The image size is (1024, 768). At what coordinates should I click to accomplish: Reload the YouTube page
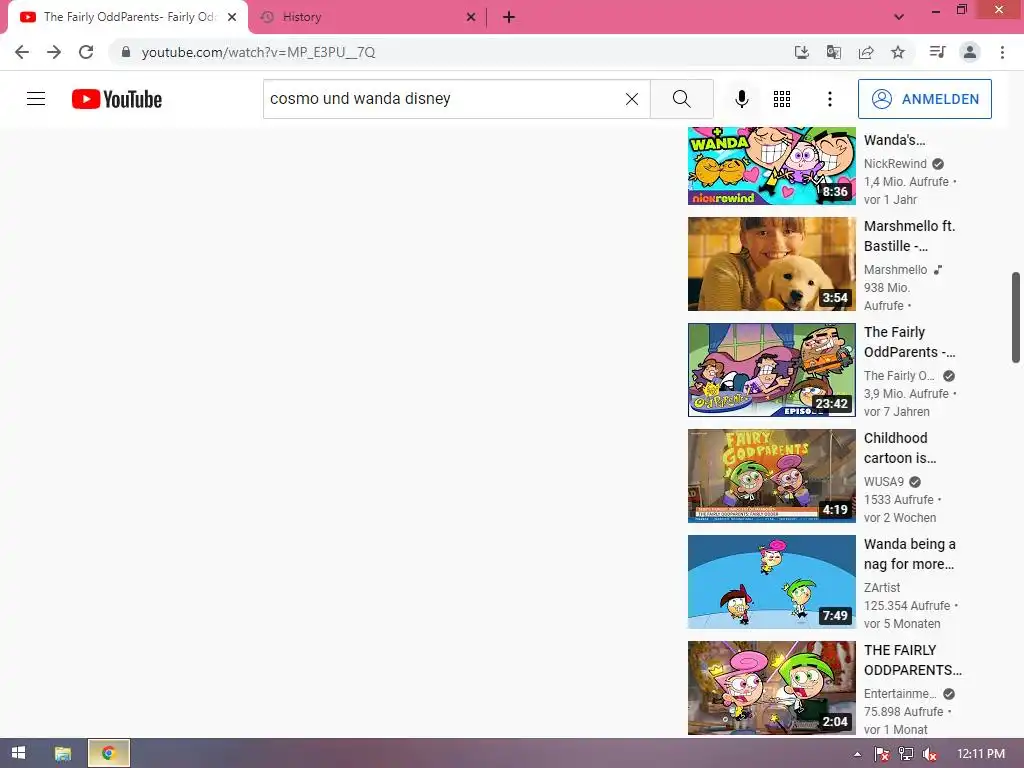(86, 52)
